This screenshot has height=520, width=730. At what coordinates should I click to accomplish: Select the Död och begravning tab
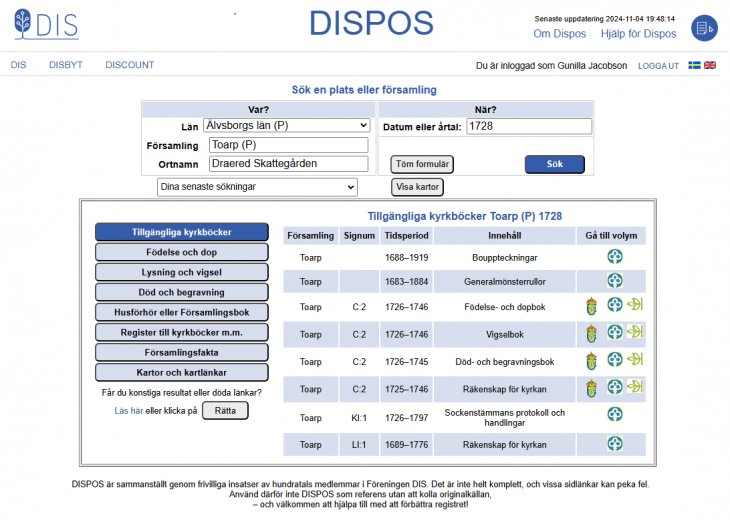(x=182, y=292)
